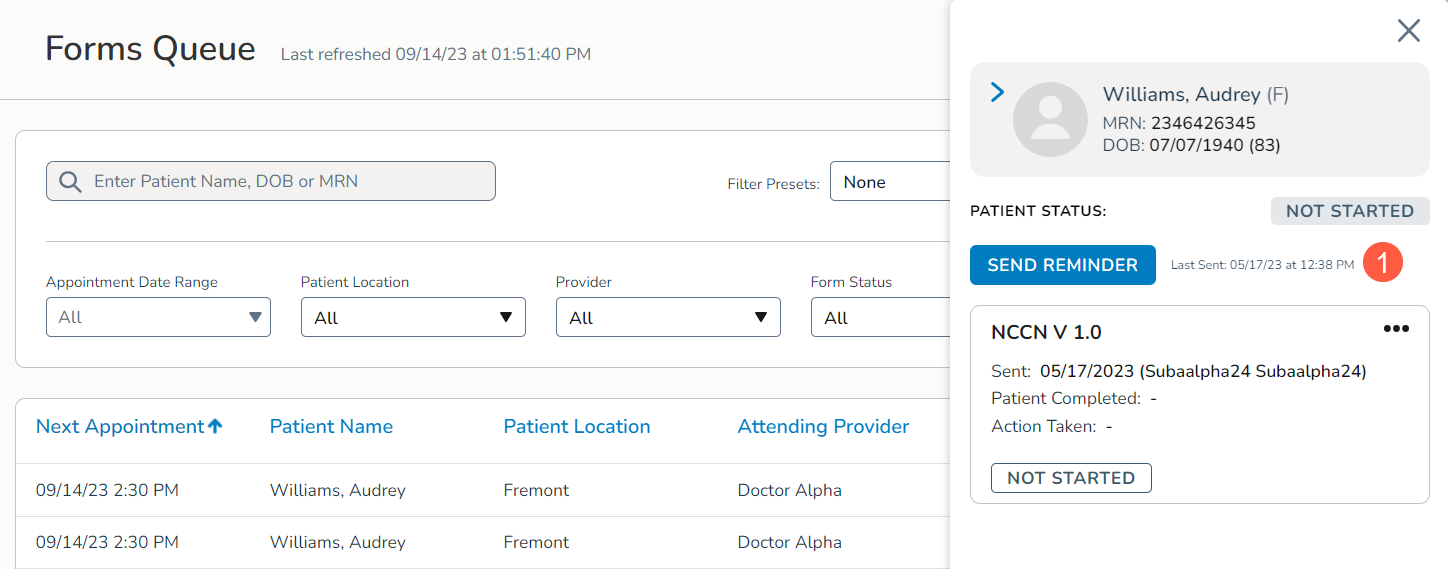Open the Appointment Date Range dropdown
1448x569 pixels.
(158, 318)
